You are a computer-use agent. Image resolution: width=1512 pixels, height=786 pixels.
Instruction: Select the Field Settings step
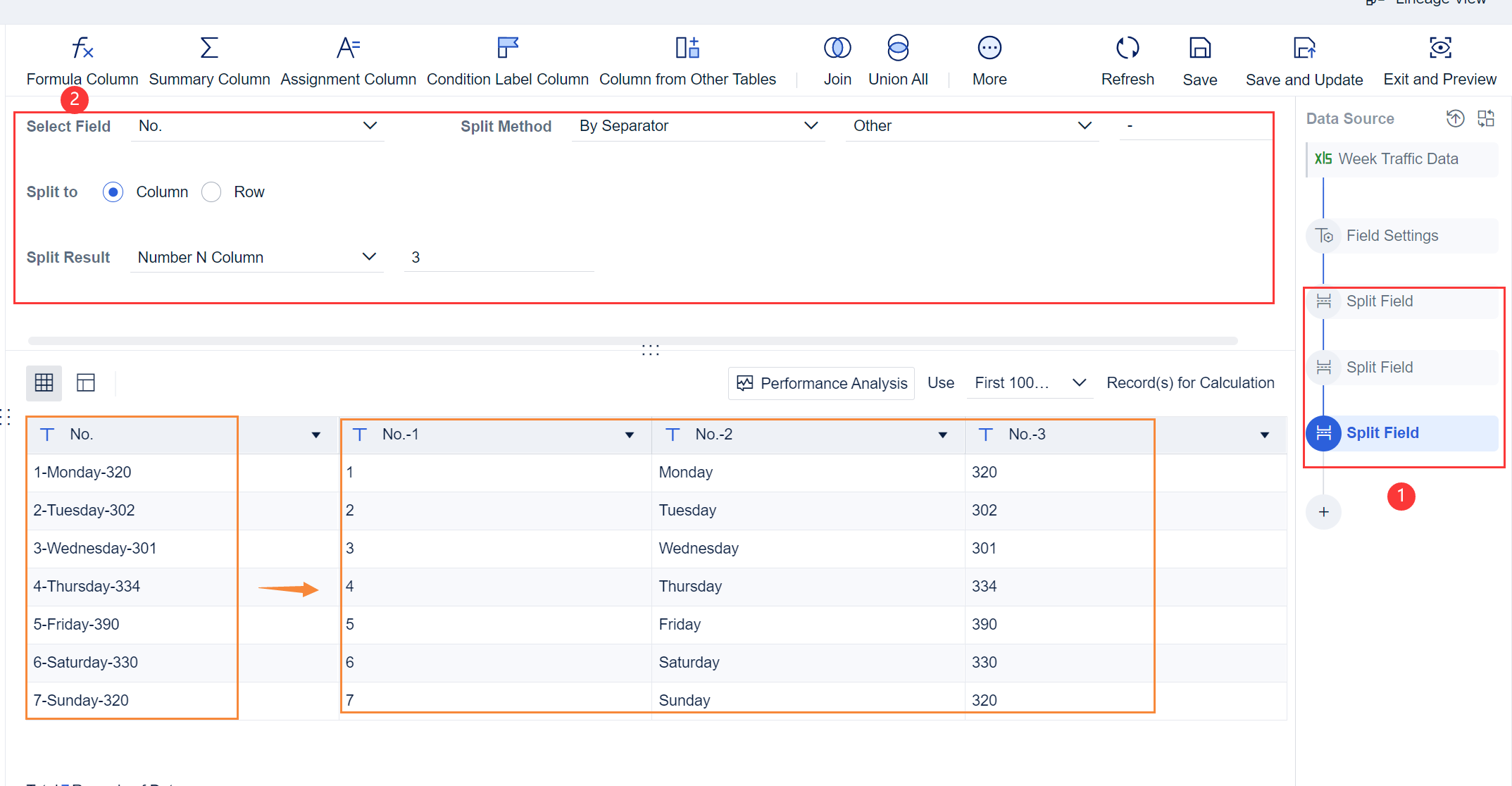pyautogui.click(x=1402, y=236)
